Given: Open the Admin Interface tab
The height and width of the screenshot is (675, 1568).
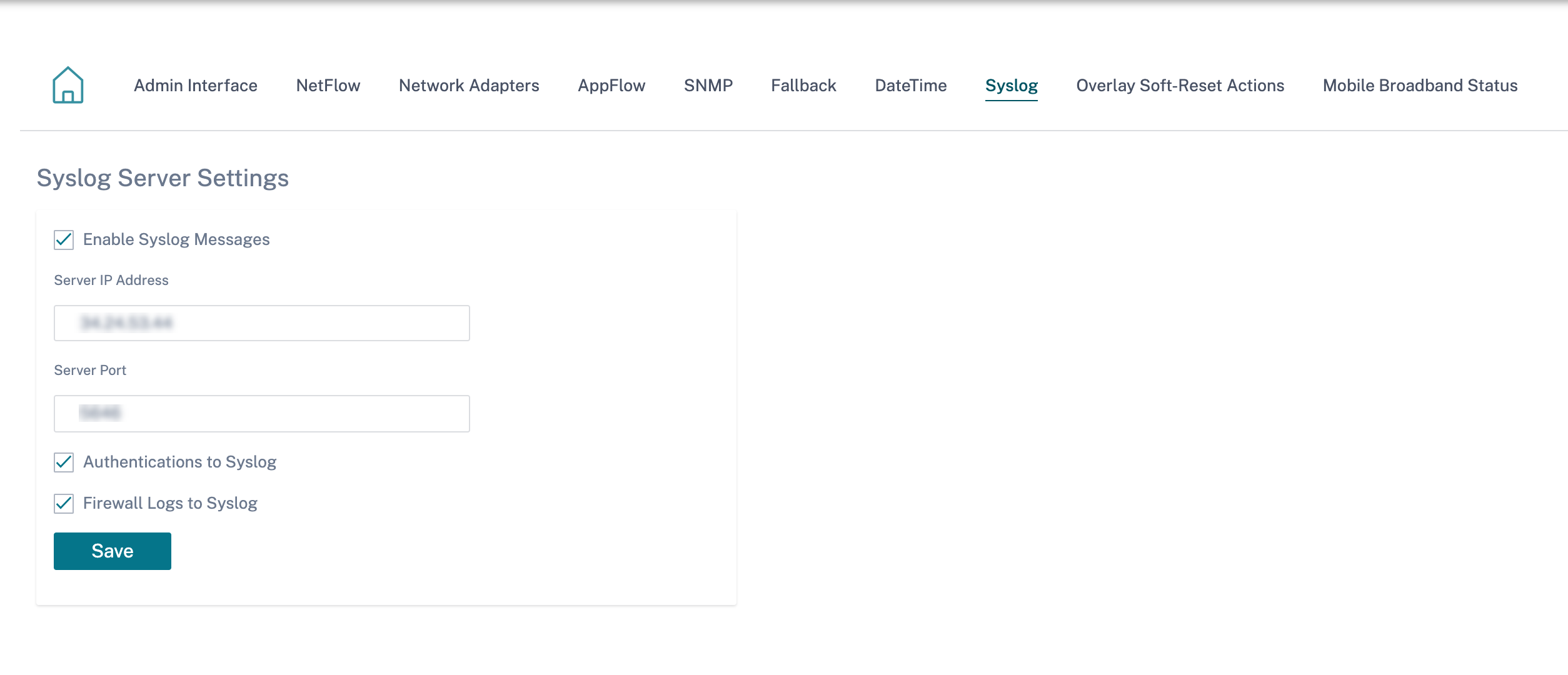Looking at the screenshot, I should pos(196,86).
